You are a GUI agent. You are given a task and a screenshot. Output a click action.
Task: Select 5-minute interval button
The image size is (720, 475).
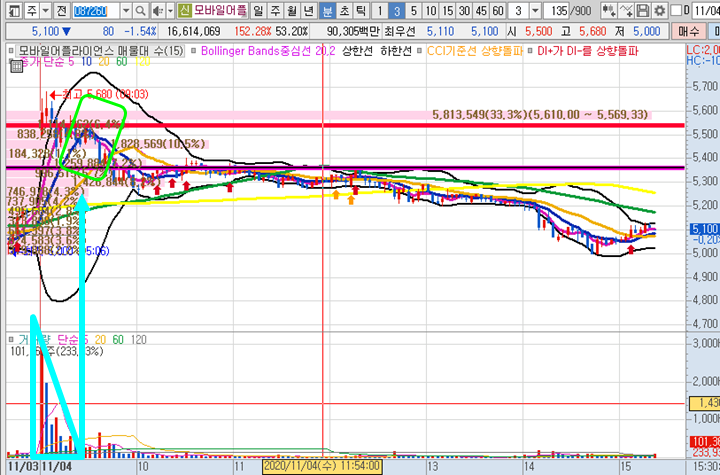click(414, 10)
